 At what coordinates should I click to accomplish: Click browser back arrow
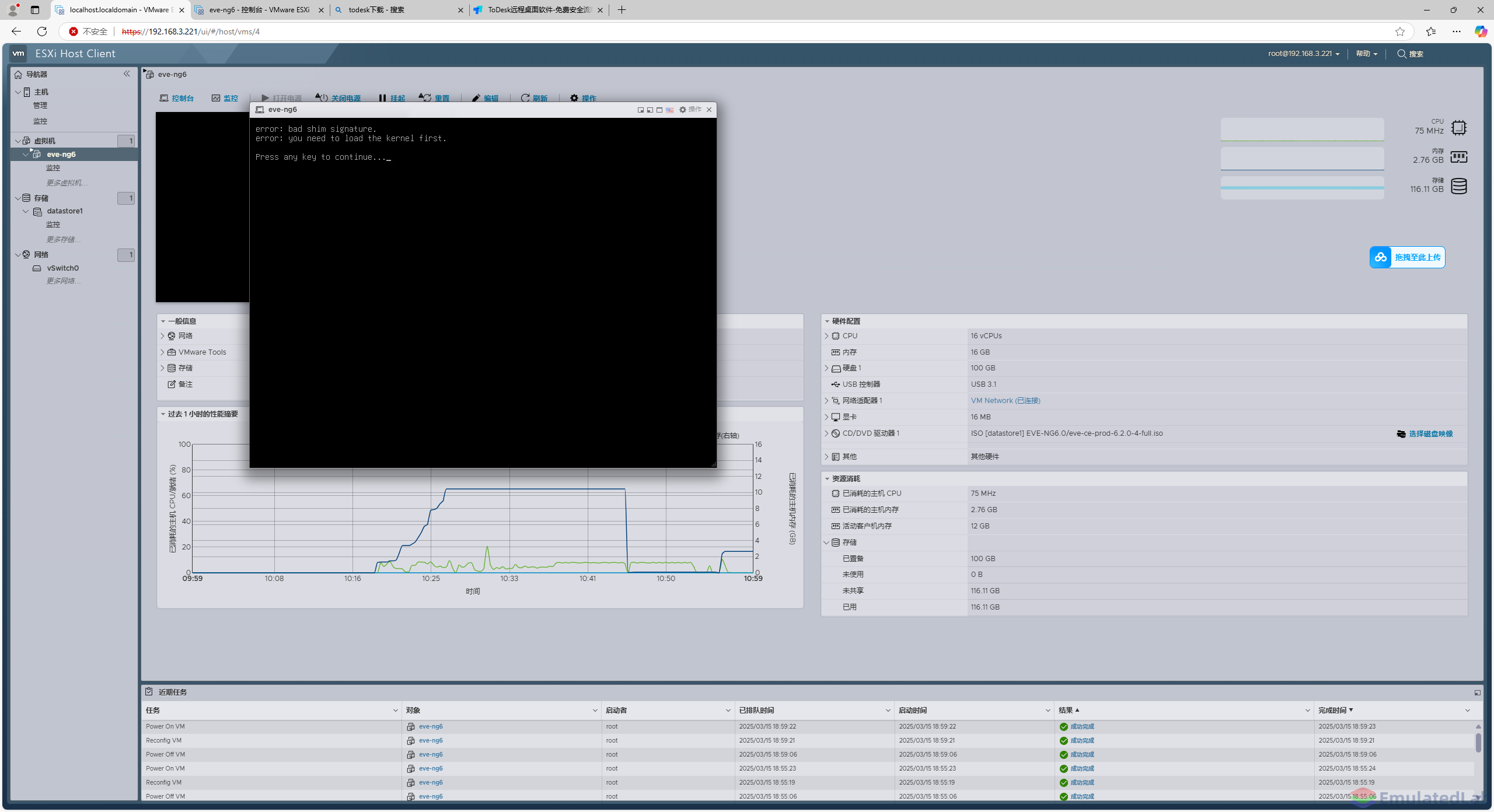pyautogui.click(x=16, y=32)
